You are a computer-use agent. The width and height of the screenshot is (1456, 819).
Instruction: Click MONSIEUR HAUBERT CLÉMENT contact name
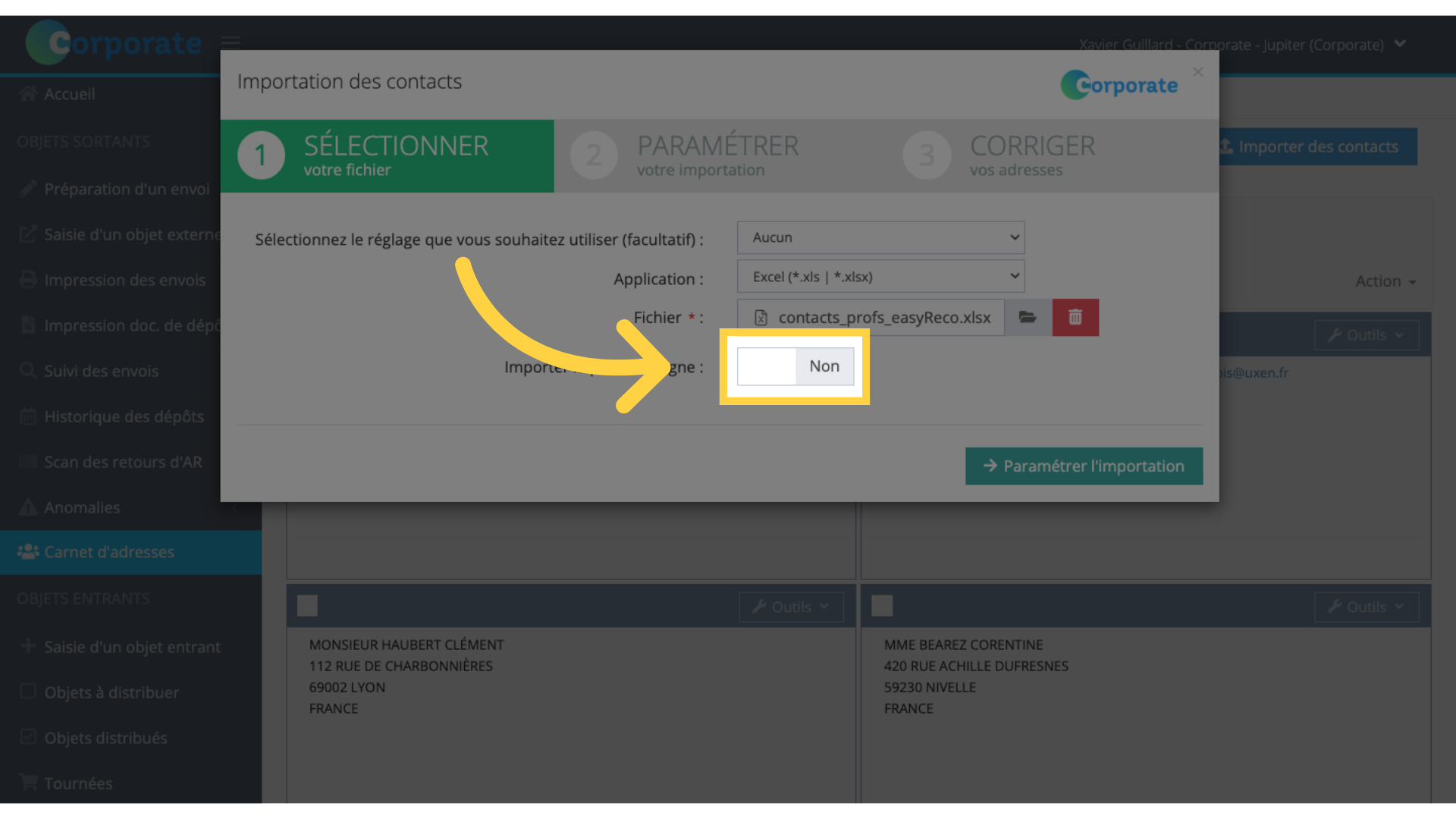(x=406, y=645)
